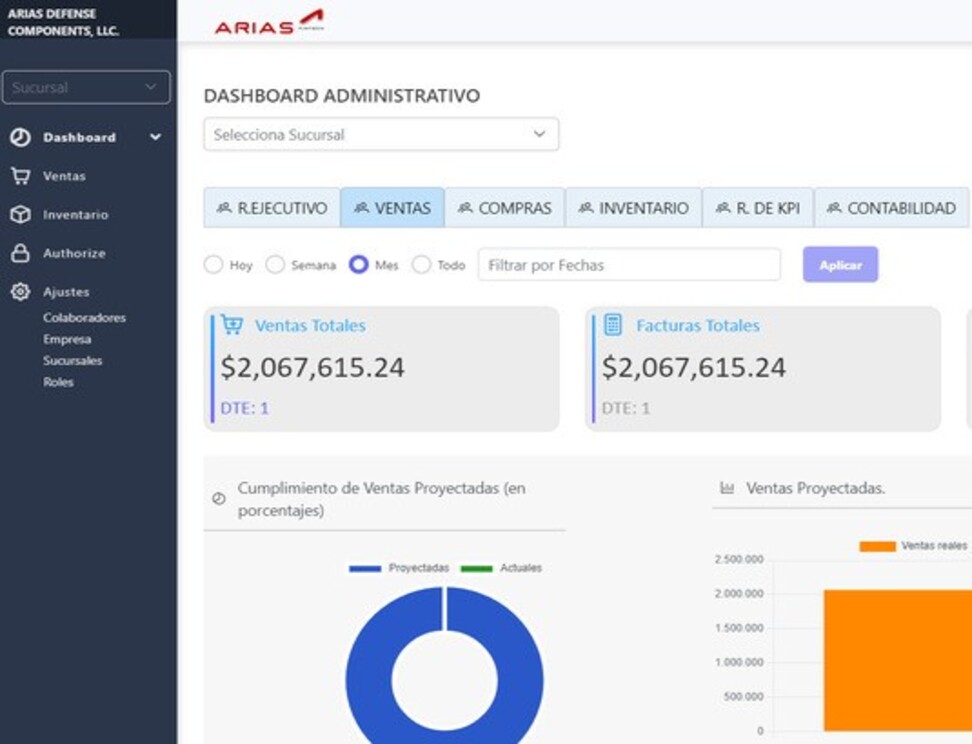Viewport: 972px width, 744px height.
Task: Click the ARIAS logo in header
Action: (268, 22)
